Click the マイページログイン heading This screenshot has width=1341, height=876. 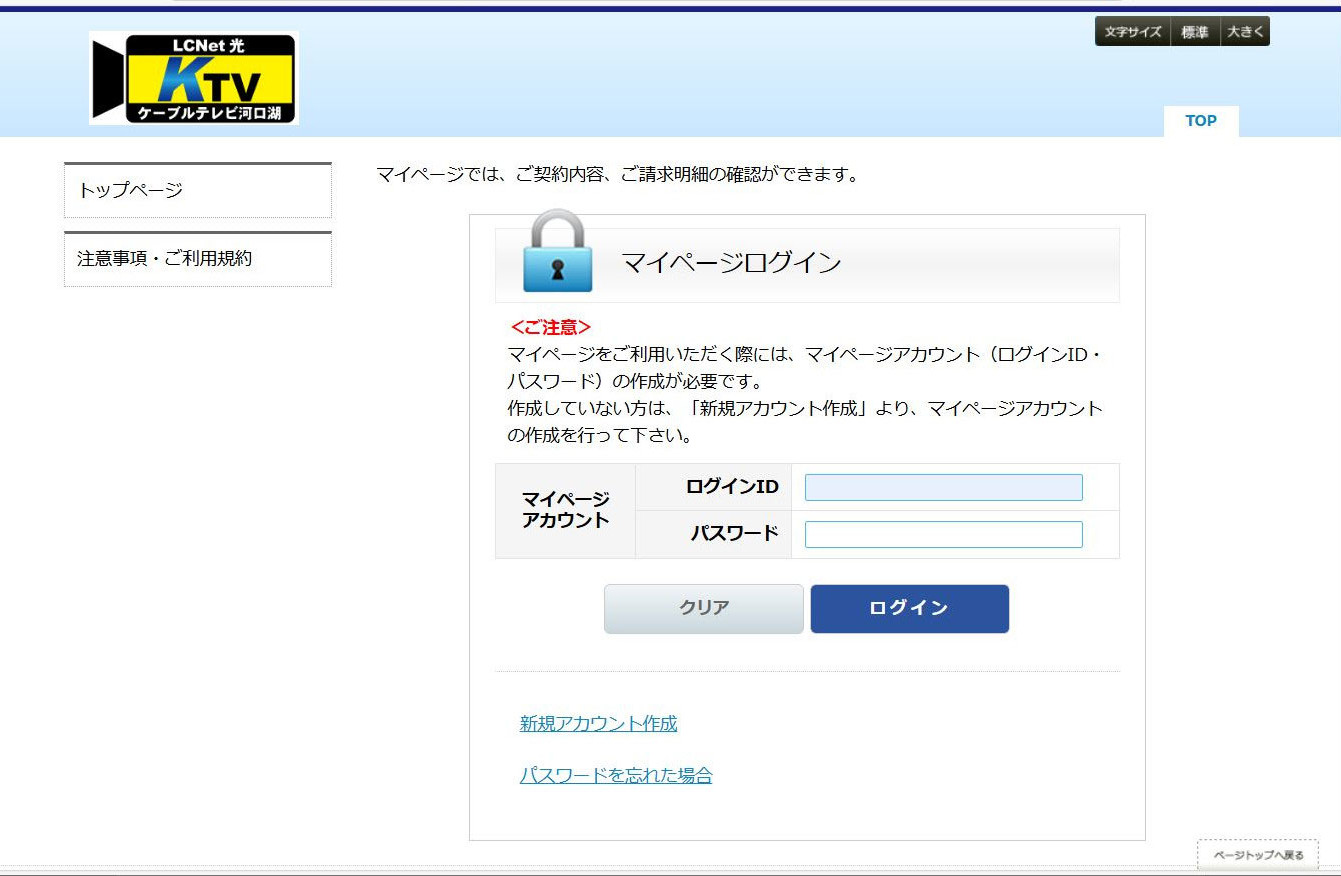point(731,264)
